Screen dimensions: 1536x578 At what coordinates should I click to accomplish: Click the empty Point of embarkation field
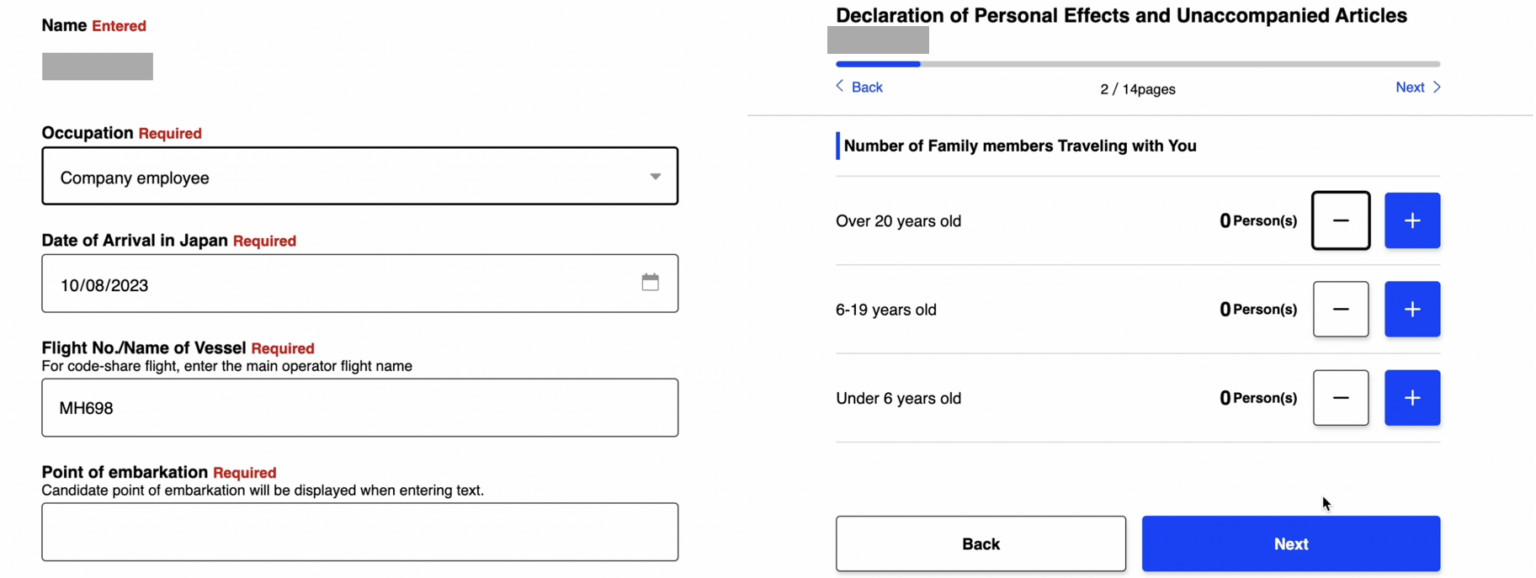tap(360, 531)
